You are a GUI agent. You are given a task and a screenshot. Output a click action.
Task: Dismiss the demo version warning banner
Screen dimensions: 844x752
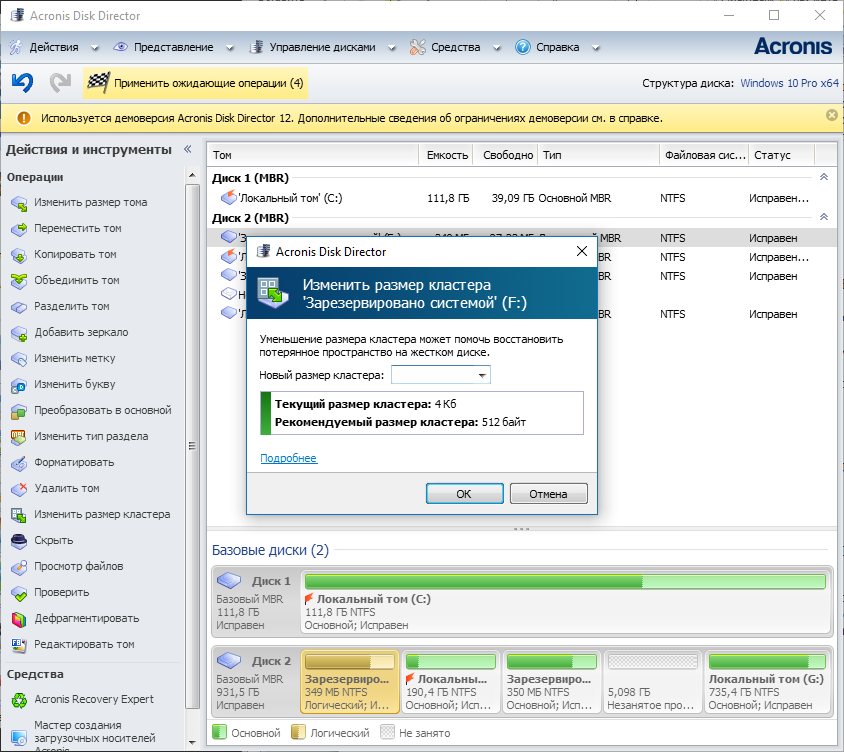pyautogui.click(x=832, y=115)
